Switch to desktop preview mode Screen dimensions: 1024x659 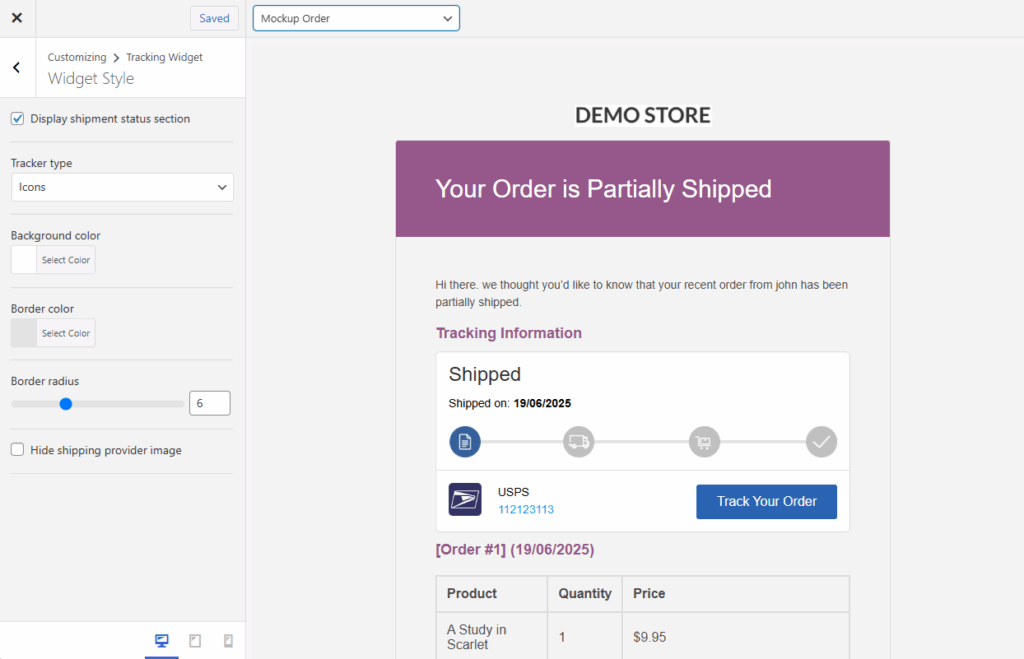tap(161, 640)
